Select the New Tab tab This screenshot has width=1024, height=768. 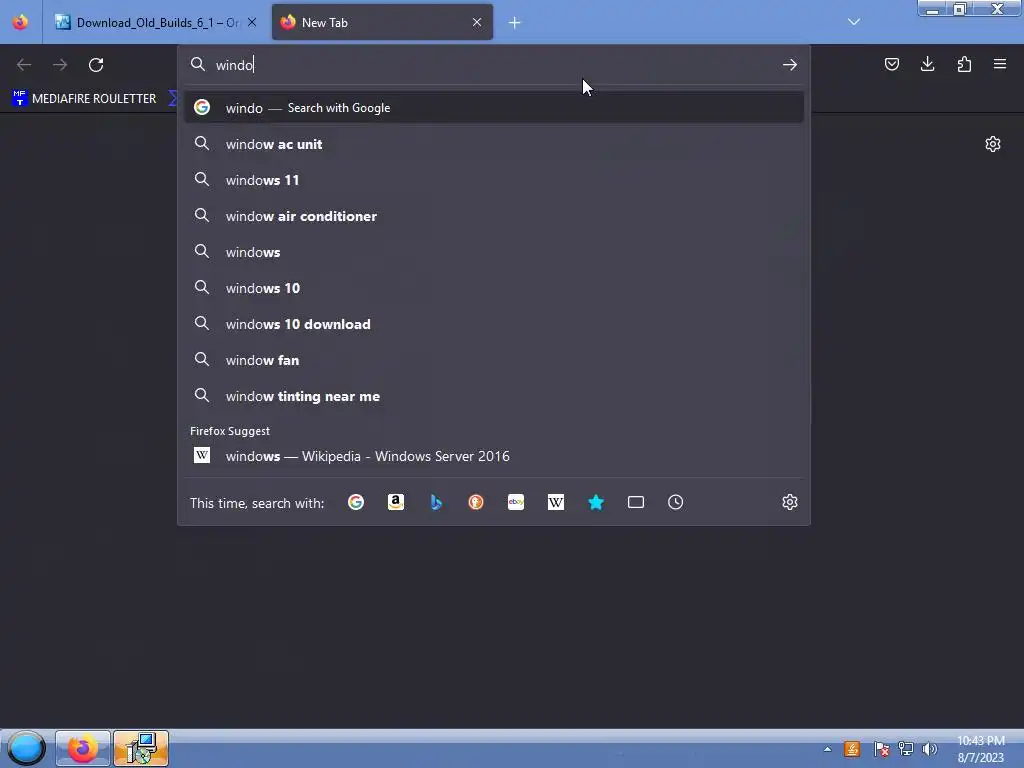coord(382,22)
